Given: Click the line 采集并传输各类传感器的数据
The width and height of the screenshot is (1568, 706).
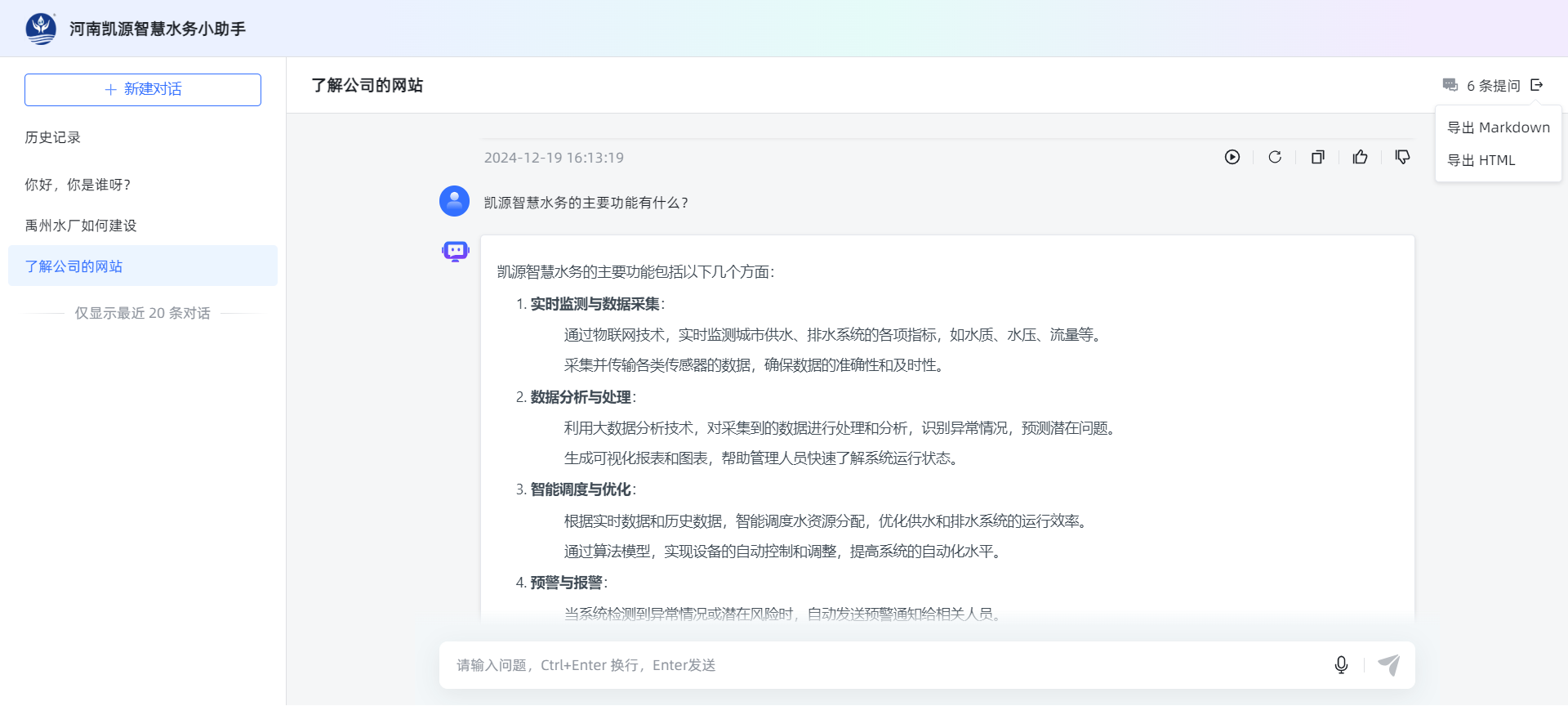Looking at the screenshot, I should click(x=756, y=365).
